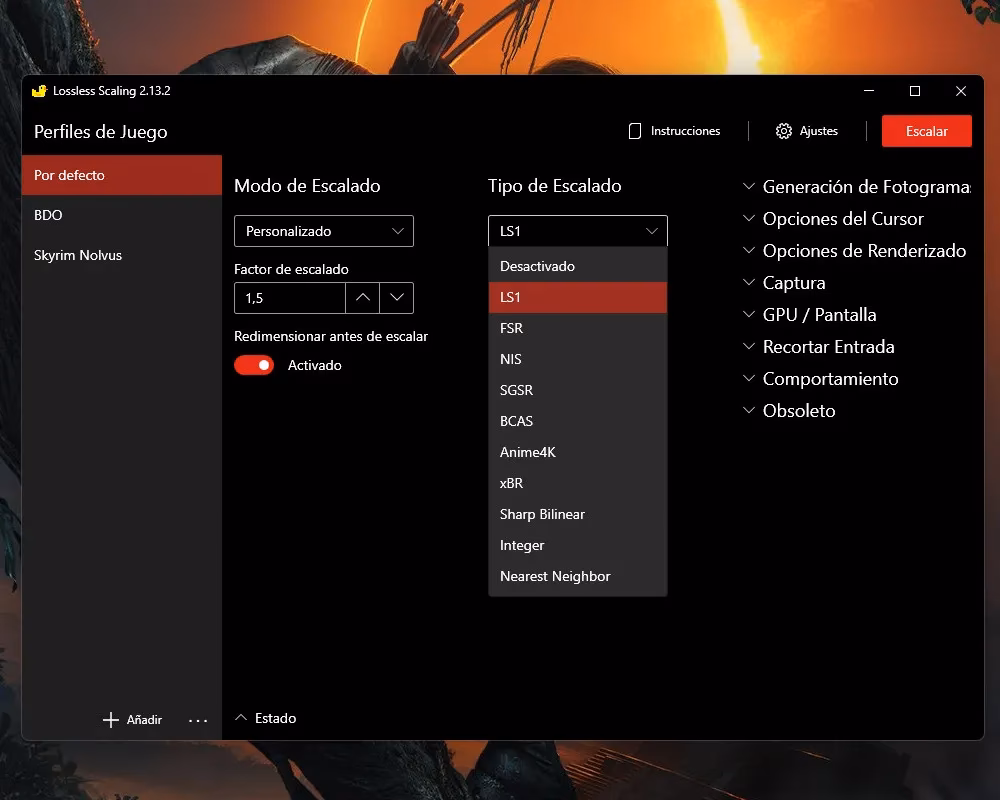This screenshot has width=1000, height=800.
Task: Open Instrucciones from the header
Action: click(x=674, y=131)
